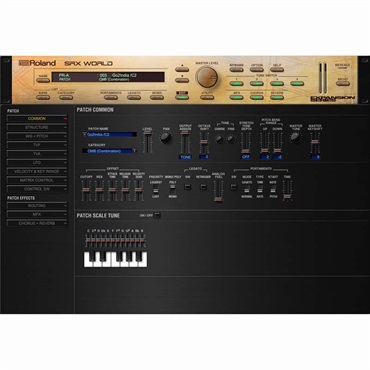
Task: Open the Matrix Control section
Action: click(x=37, y=180)
